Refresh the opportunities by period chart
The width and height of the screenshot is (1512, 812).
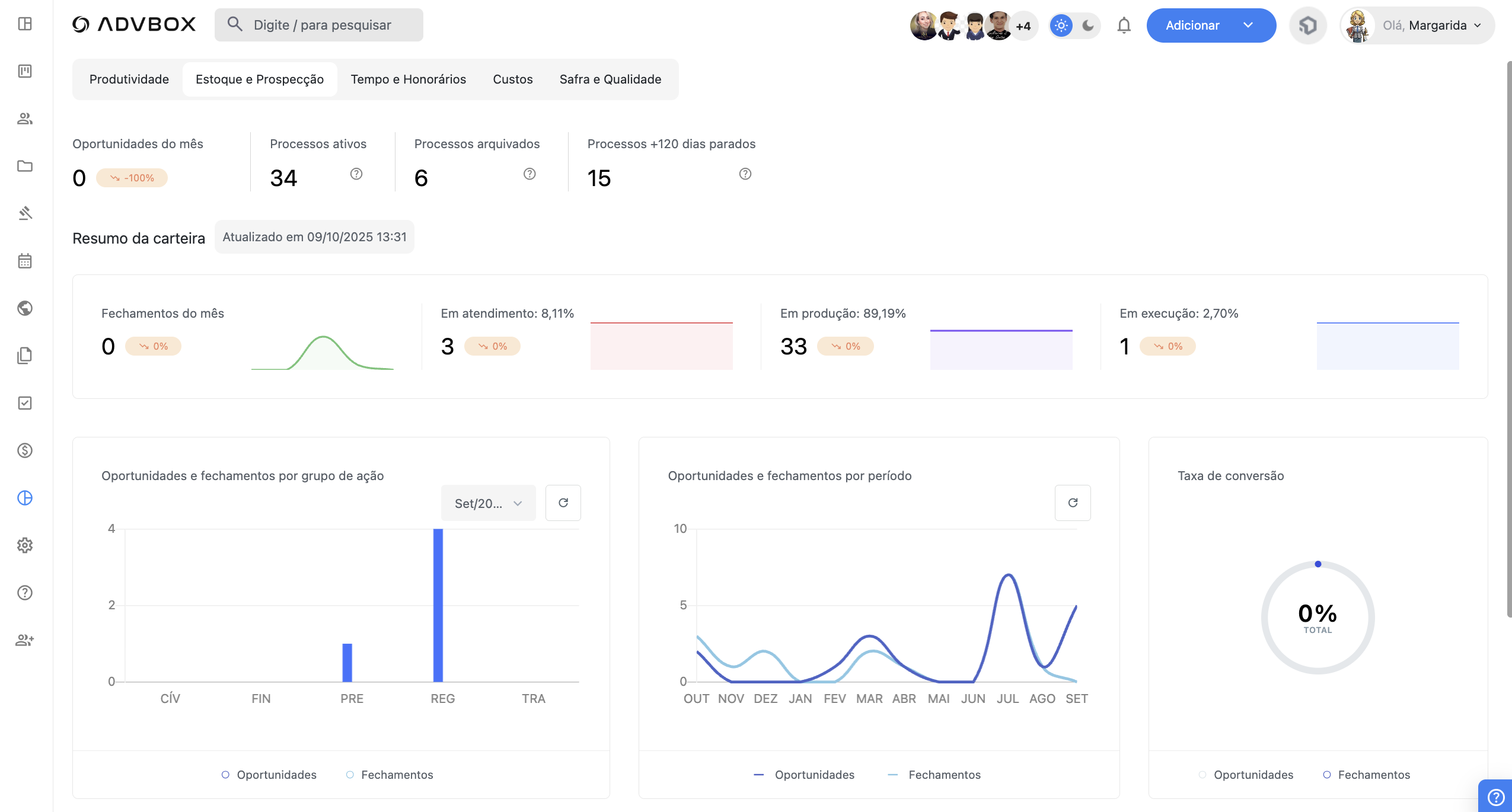(1073, 503)
